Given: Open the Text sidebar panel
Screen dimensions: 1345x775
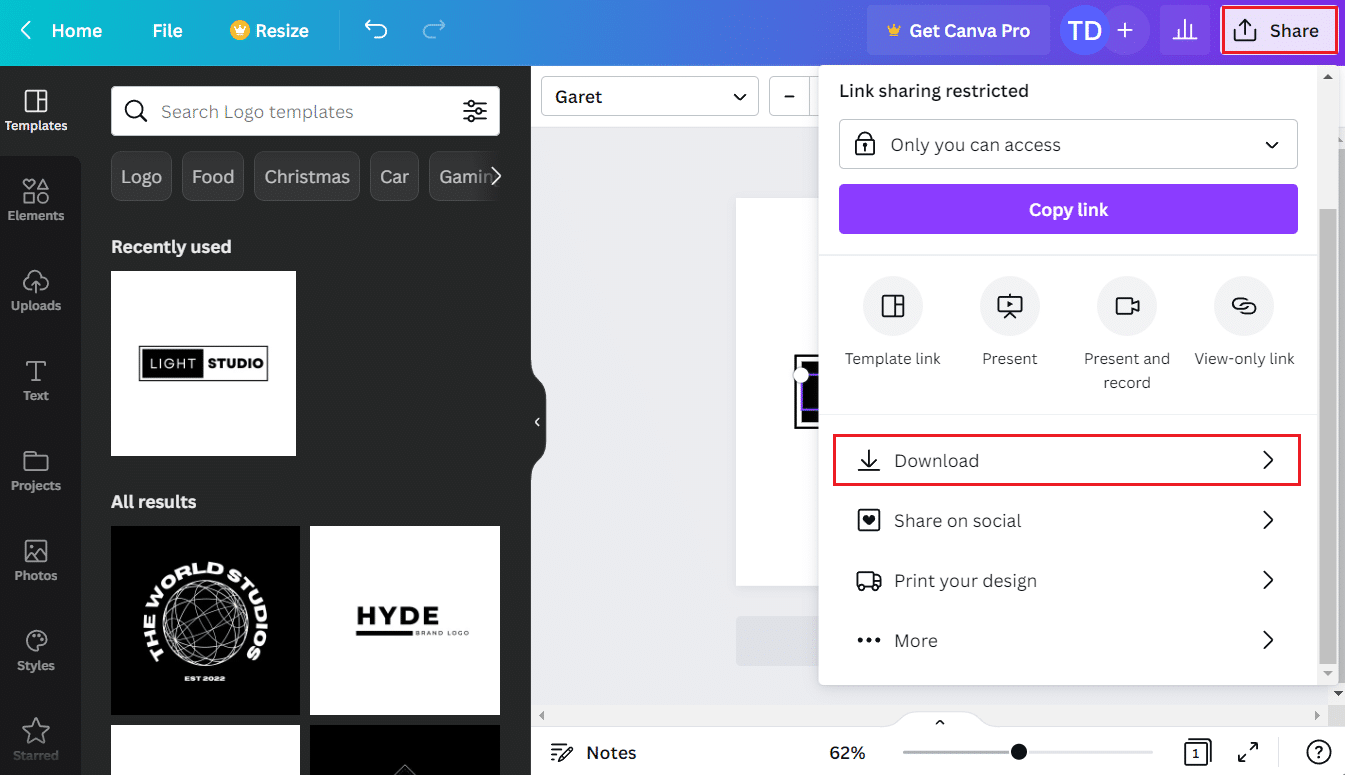Looking at the screenshot, I should coord(36,380).
